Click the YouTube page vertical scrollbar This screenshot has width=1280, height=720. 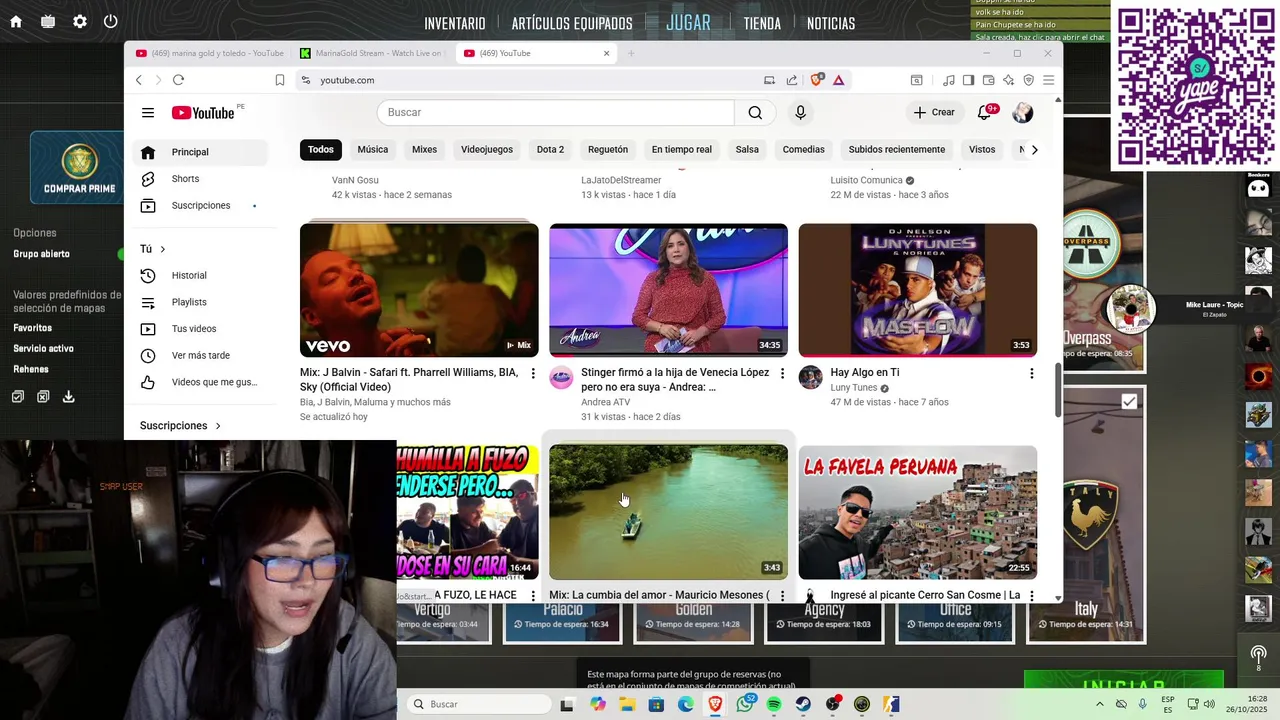point(1059,390)
